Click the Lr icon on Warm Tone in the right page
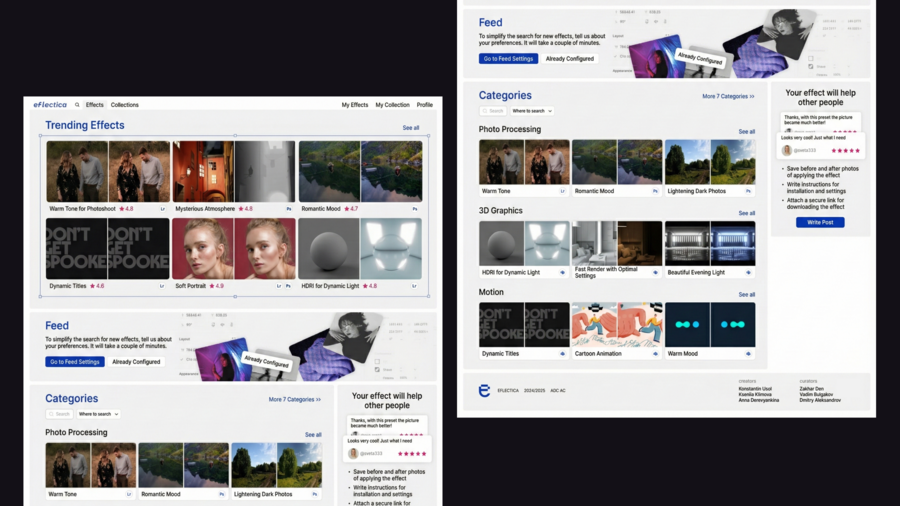Viewport: 900px width, 506px height. click(x=562, y=191)
